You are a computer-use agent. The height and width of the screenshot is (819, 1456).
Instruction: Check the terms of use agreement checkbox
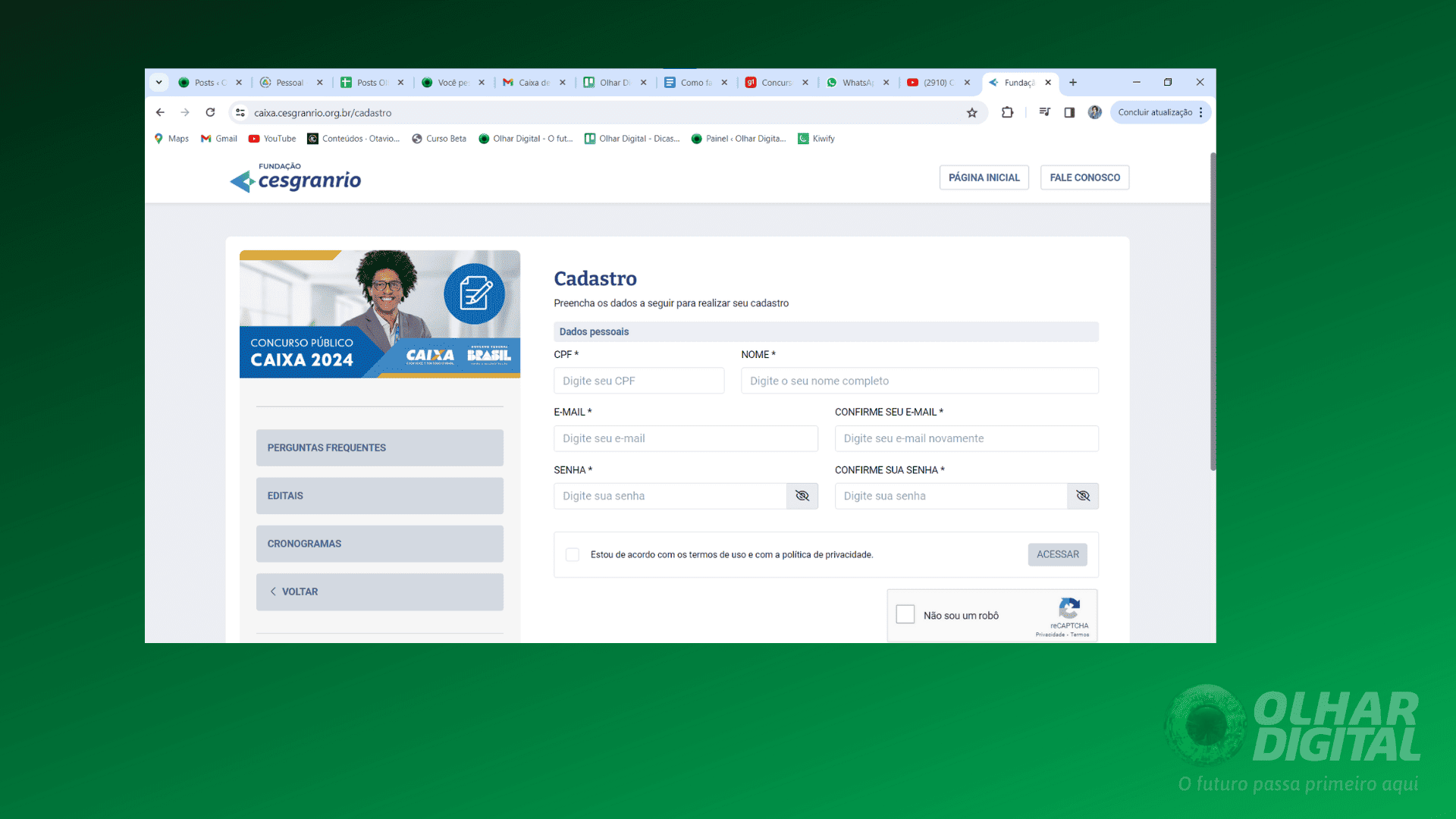[x=573, y=555]
